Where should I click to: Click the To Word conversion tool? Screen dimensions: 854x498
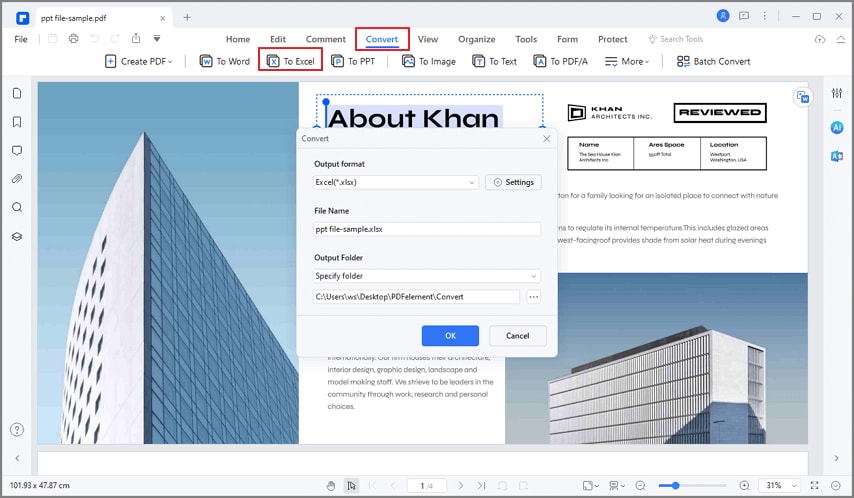pyautogui.click(x=225, y=62)
